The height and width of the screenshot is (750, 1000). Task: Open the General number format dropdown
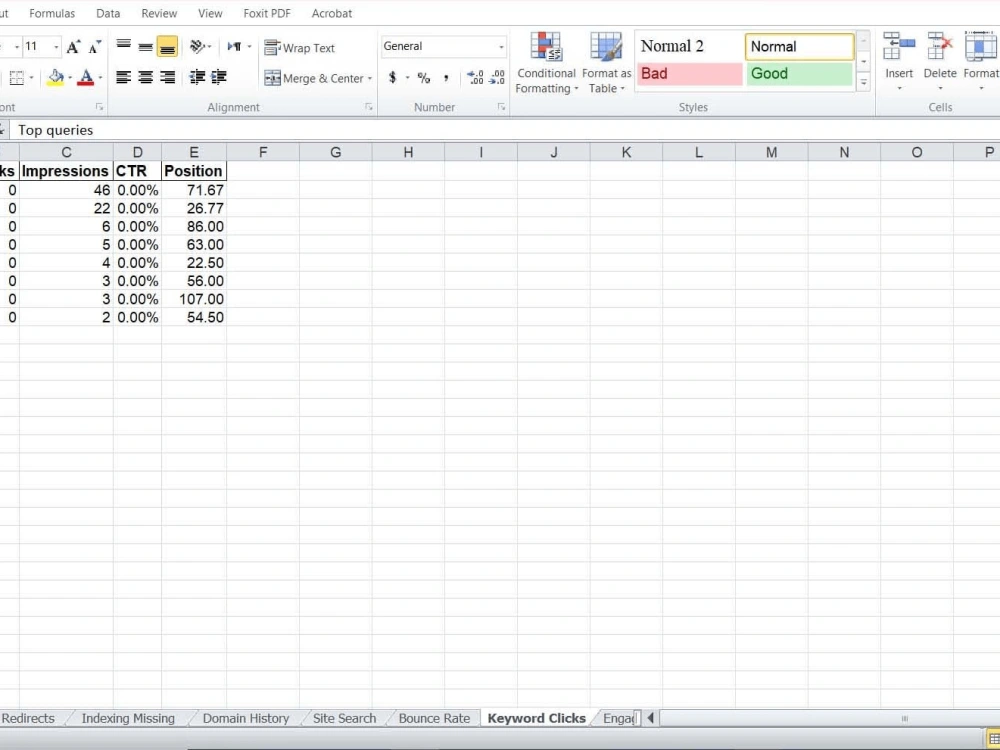pyautogui.click(x=501, y=47)
